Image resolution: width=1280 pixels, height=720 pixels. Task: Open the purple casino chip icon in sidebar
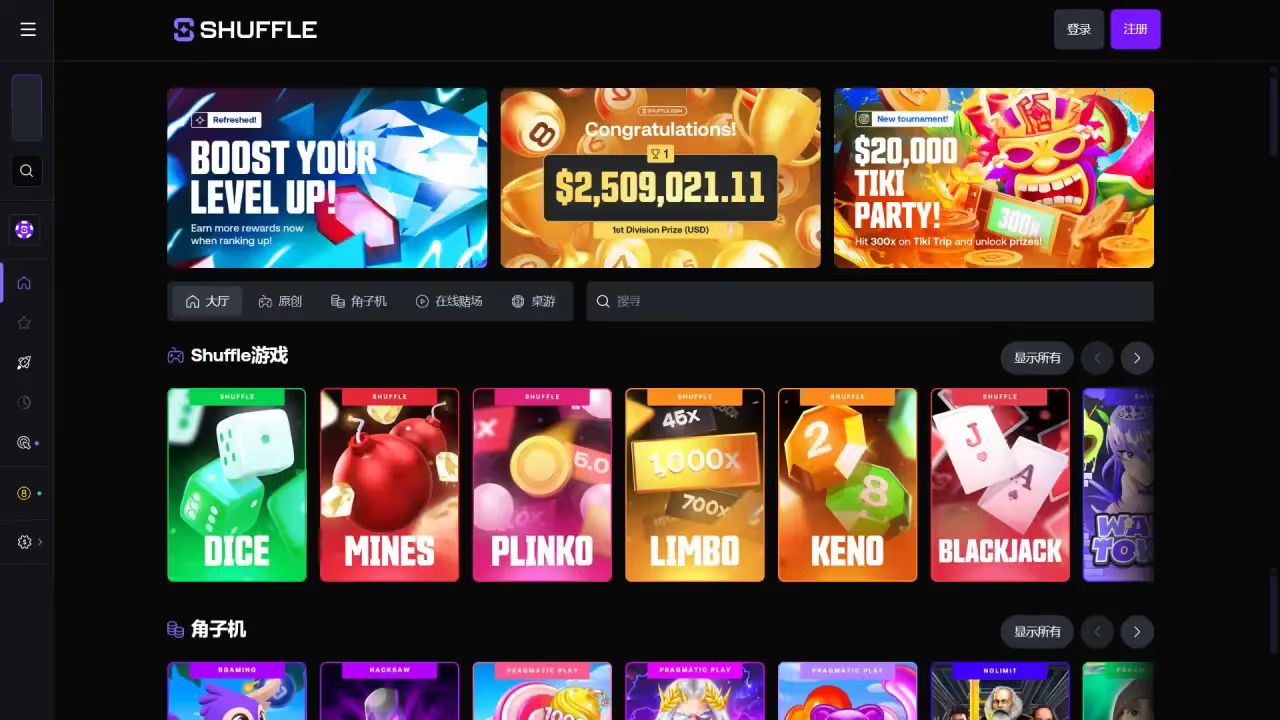25,229
